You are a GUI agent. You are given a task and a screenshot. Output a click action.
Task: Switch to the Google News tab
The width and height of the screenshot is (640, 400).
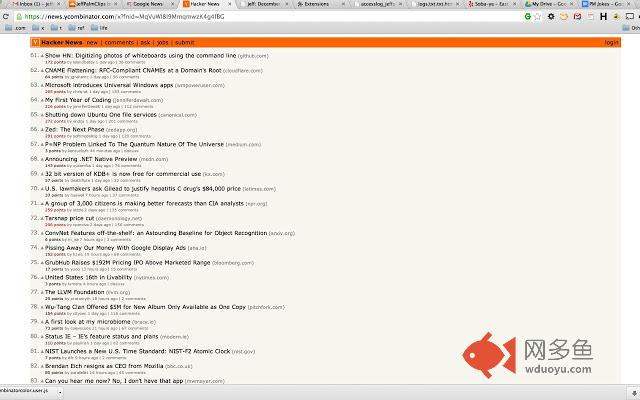click(147, 4)
